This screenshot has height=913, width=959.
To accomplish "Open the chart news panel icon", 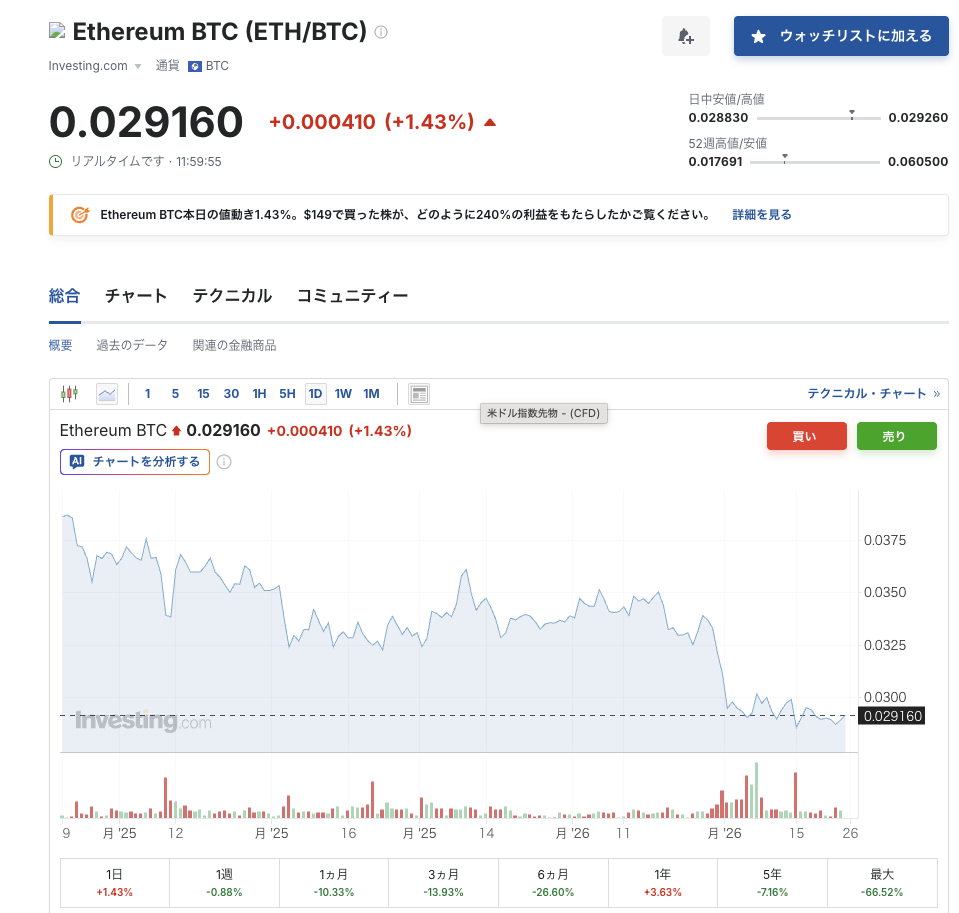I will 419,394.
